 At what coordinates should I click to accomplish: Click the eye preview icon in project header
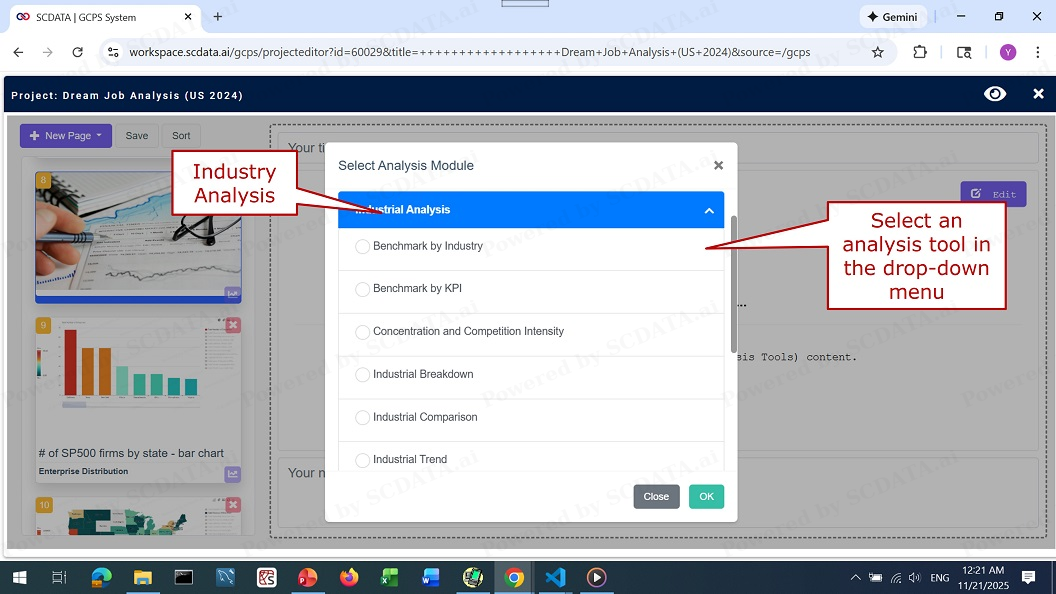pyautogui.click(x=994, y=94)
